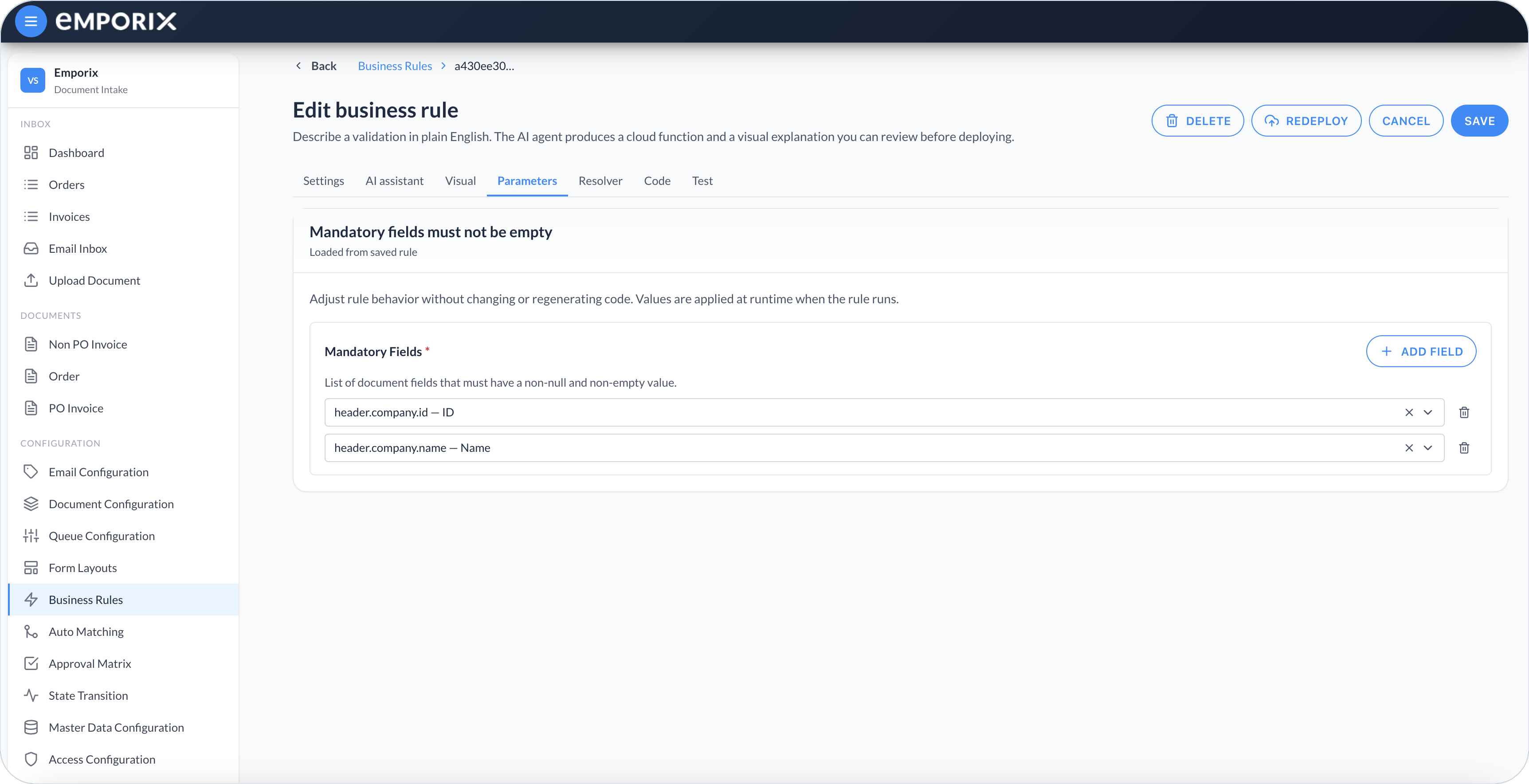Click the Document Configuration layers icon
The width and height of the screenshot is (1529, 784).
pos(31,504)
